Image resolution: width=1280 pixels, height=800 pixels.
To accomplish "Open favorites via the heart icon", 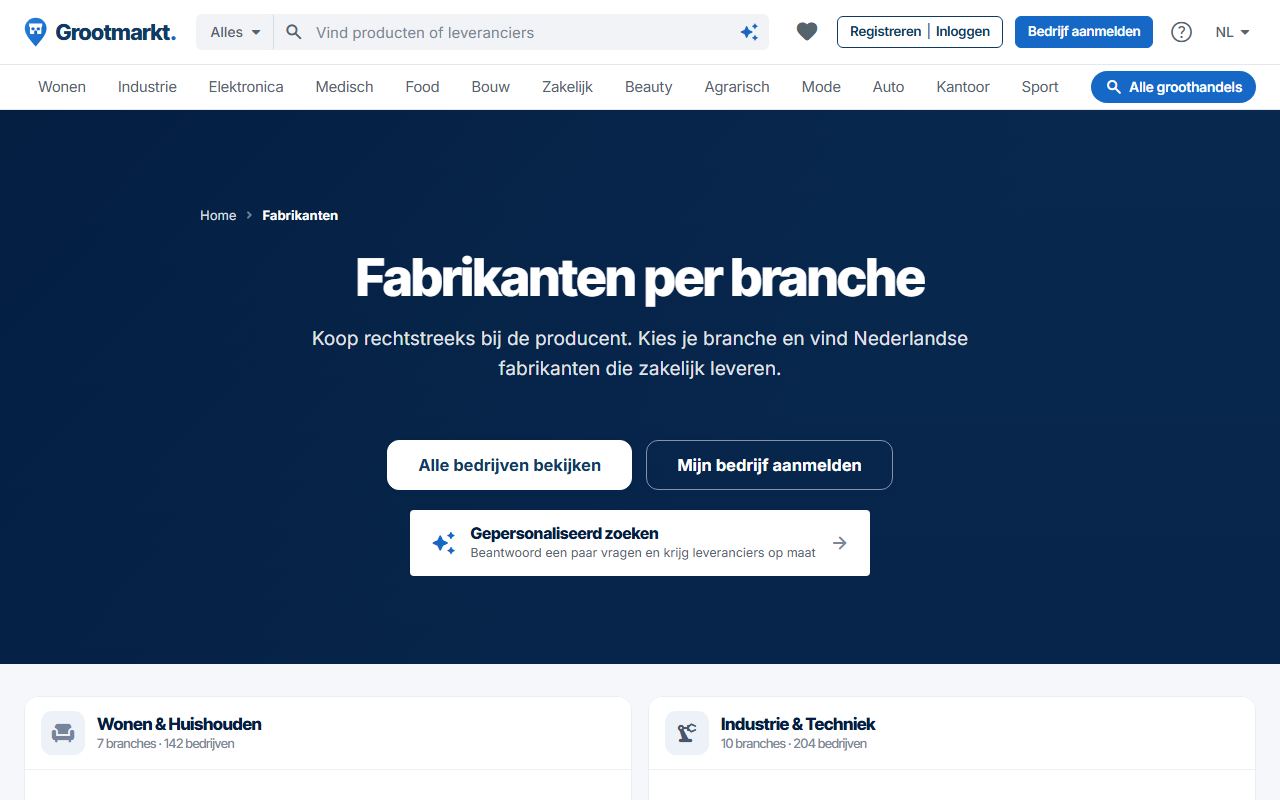I will (x=807, y=32).
